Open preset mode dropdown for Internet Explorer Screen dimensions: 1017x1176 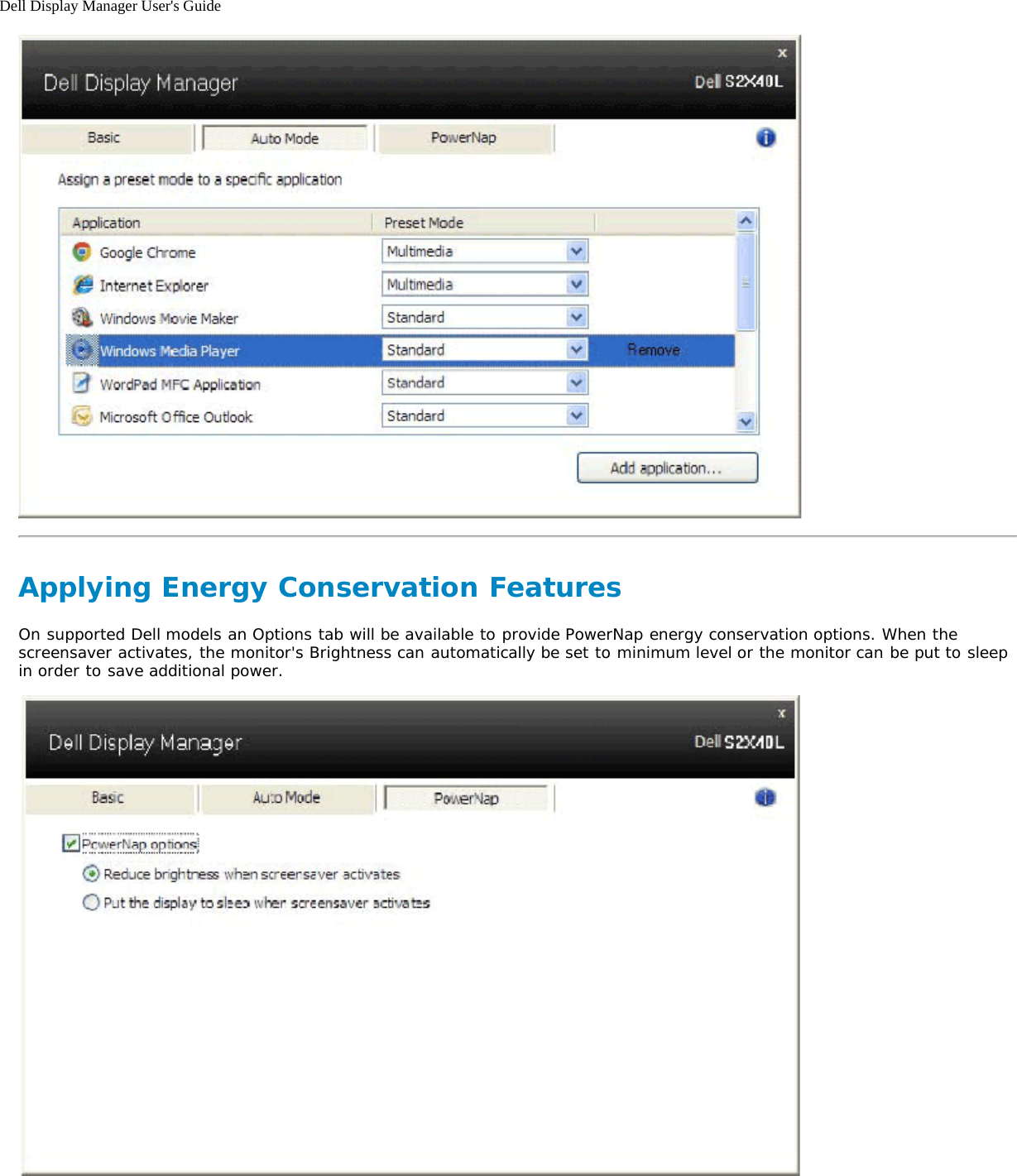point(577,284)
